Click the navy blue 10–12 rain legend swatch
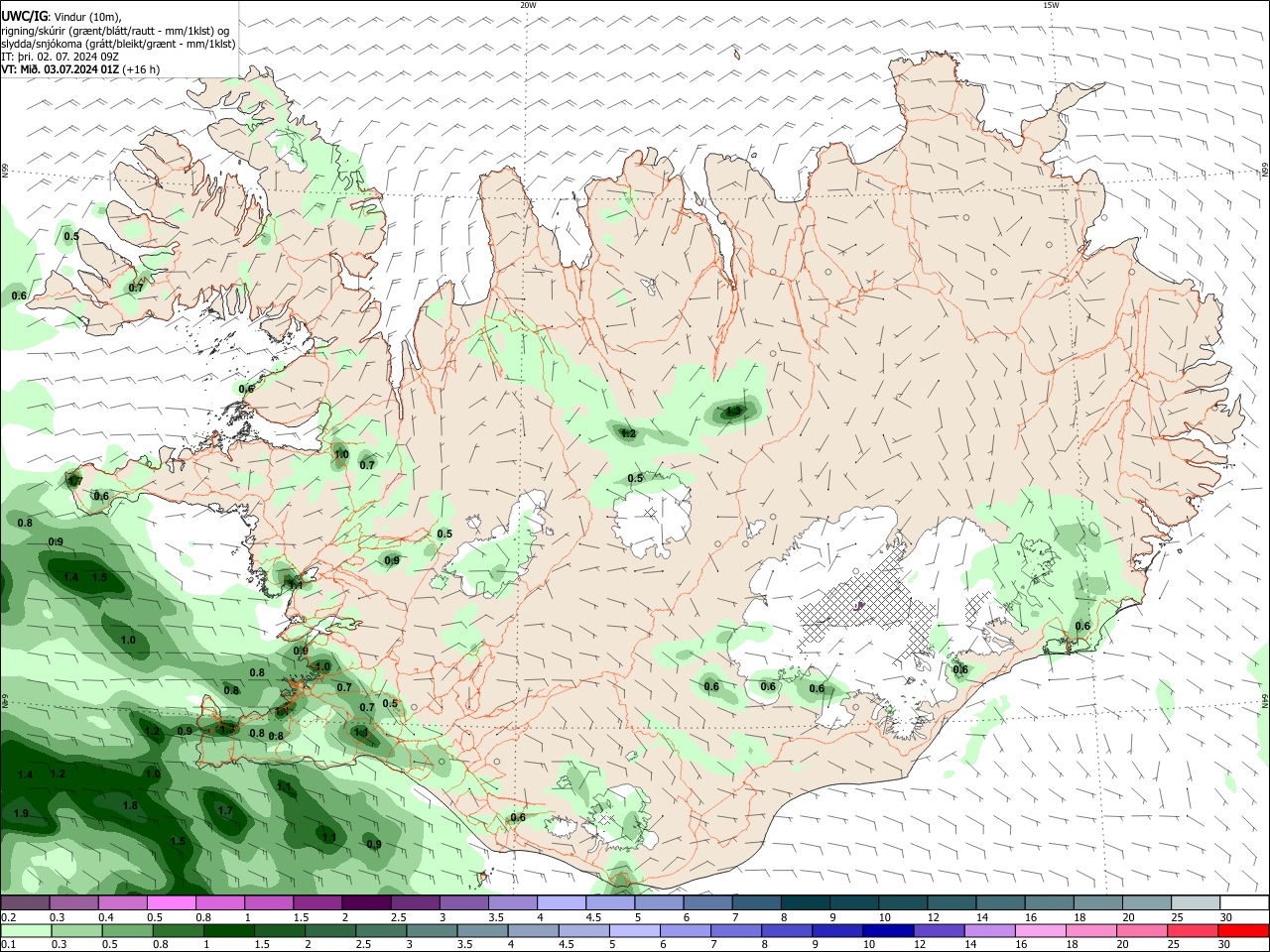Viewport: 1270px width, 952px height. click(888, 931)
